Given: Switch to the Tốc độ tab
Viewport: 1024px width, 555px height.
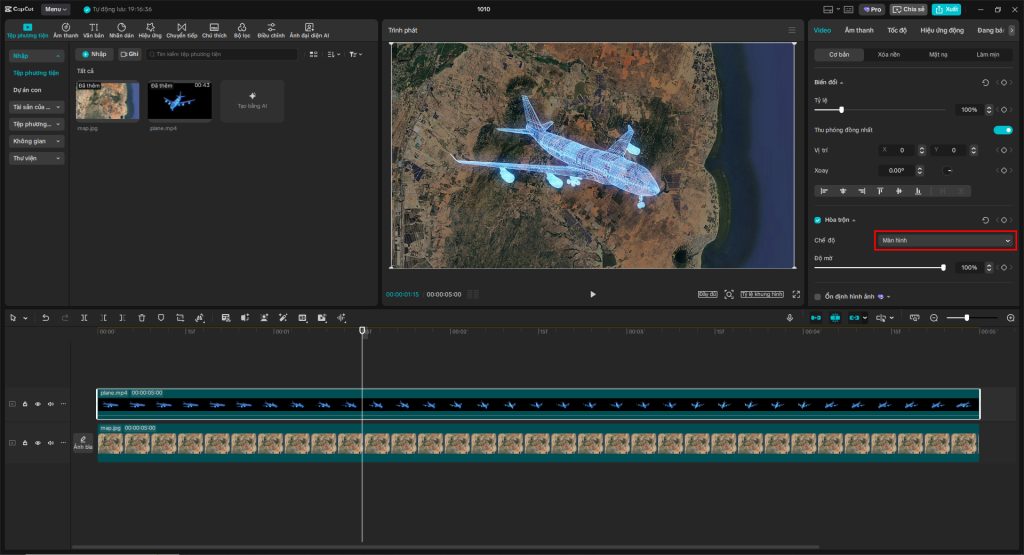Looking at the screenshot, I should click(x=896, y=30).
